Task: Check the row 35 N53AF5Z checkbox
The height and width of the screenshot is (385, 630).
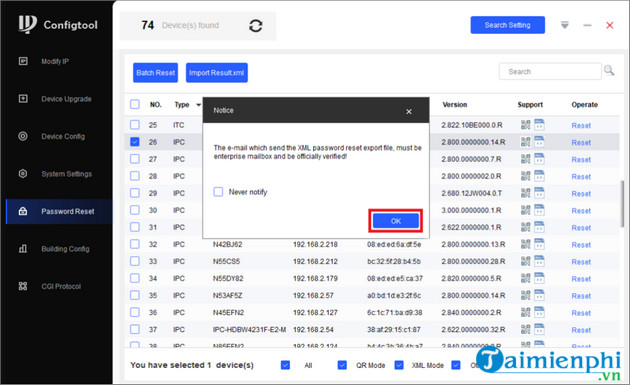Action: (x=135, y=295)
